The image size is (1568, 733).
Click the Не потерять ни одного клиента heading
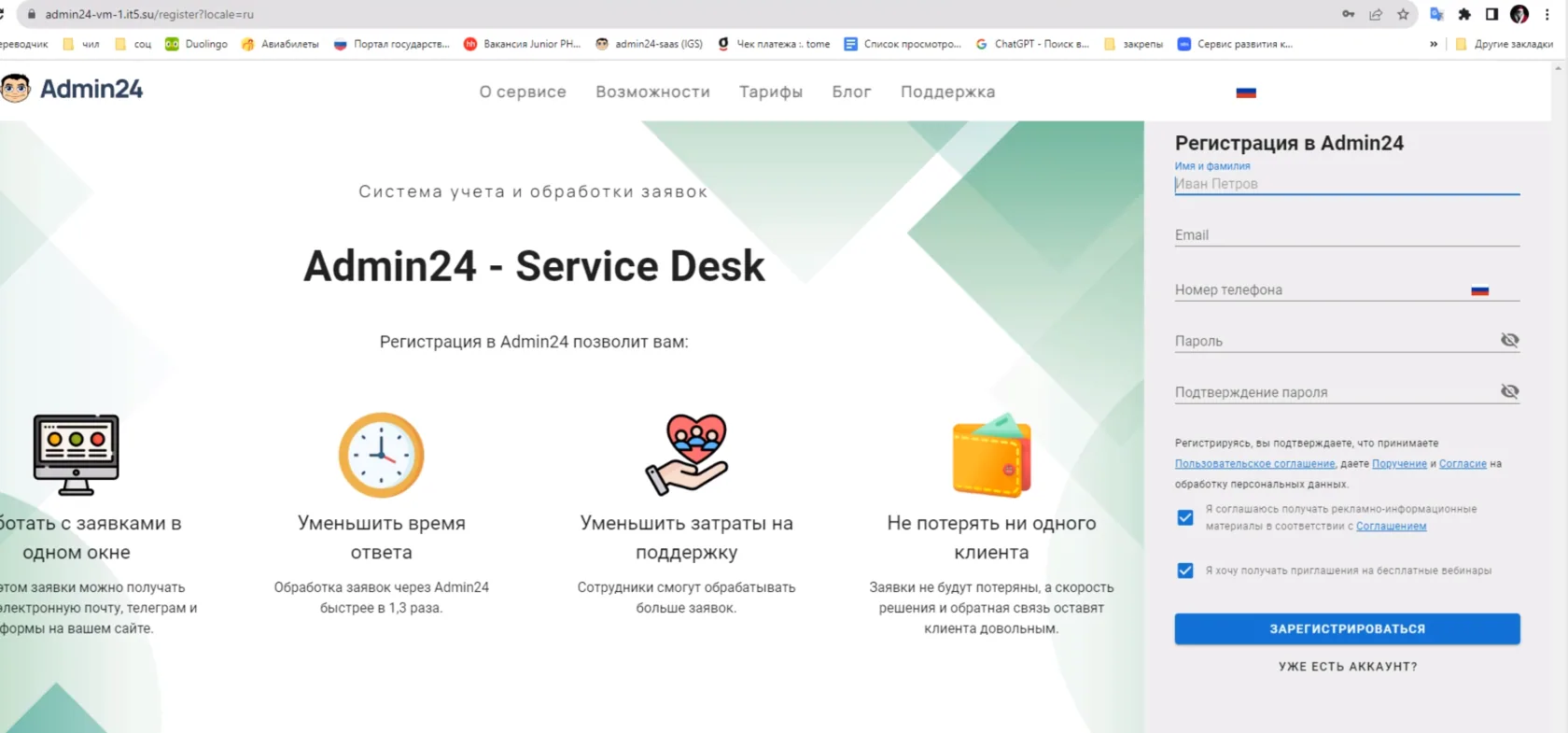pyautogui.click(x=991, y=538)
